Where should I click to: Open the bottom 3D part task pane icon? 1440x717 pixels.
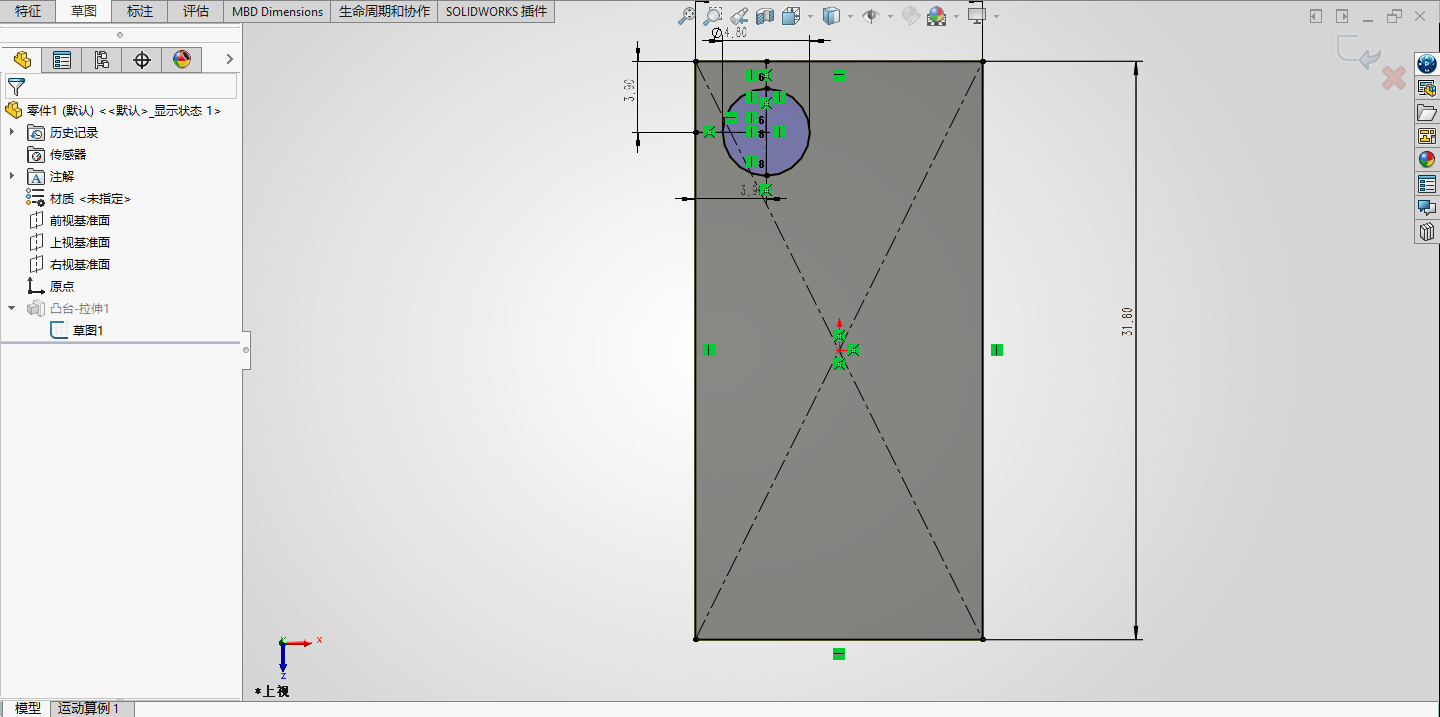[x=1427, y=232]
